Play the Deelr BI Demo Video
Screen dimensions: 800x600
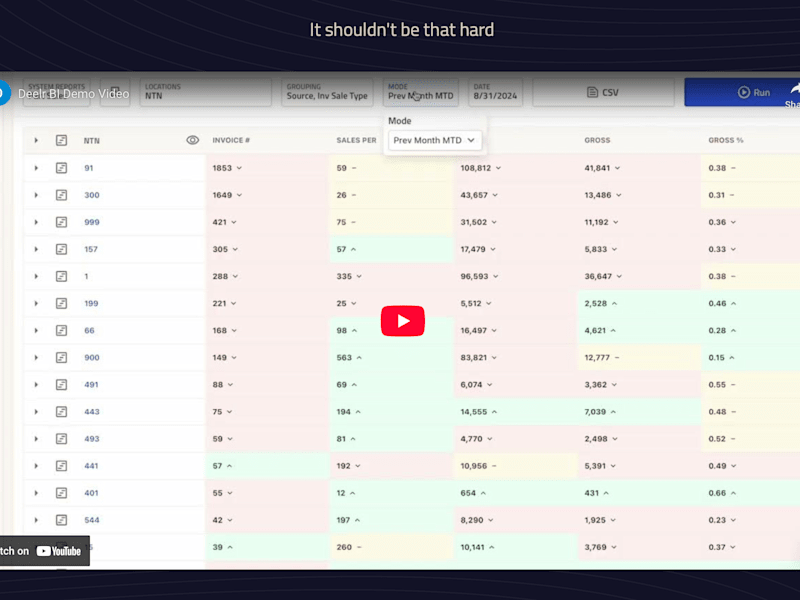(403, 321)
